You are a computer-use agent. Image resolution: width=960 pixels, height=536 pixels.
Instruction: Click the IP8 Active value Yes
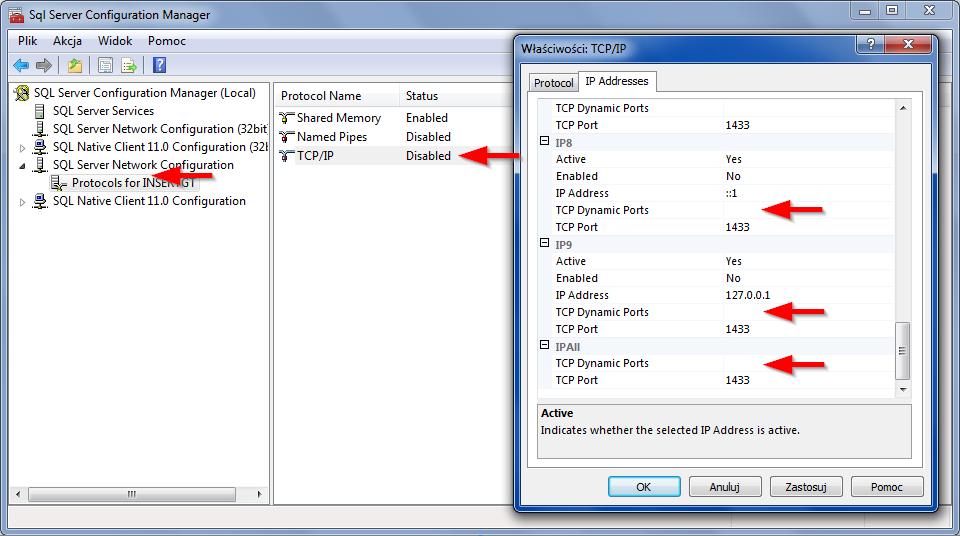point(733,159)
